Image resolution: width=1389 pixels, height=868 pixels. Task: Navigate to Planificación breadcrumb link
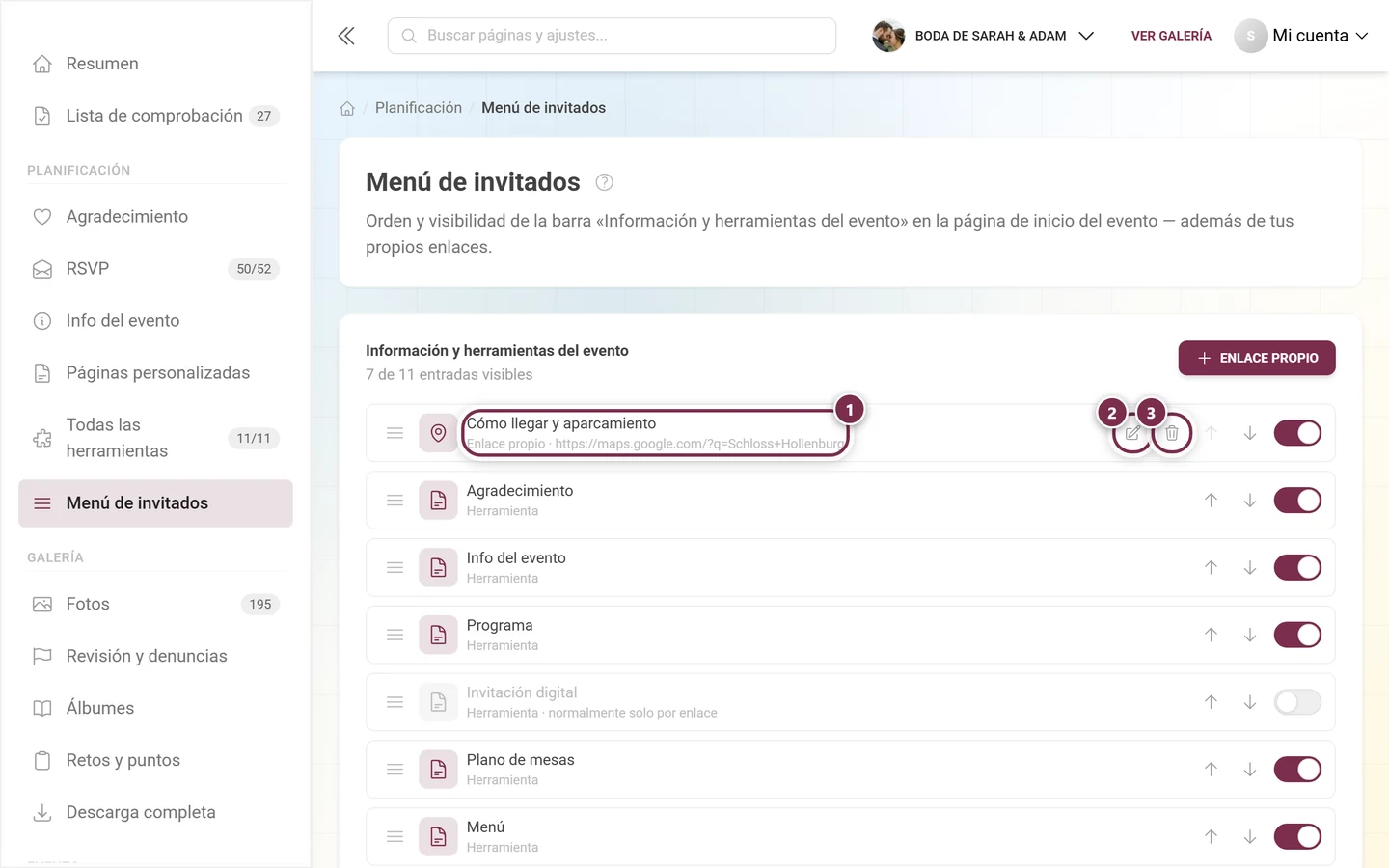[x=419, y=108]
